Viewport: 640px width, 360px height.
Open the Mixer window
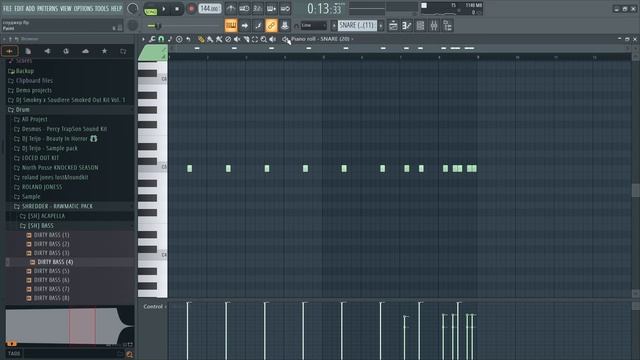pos(434,26)
